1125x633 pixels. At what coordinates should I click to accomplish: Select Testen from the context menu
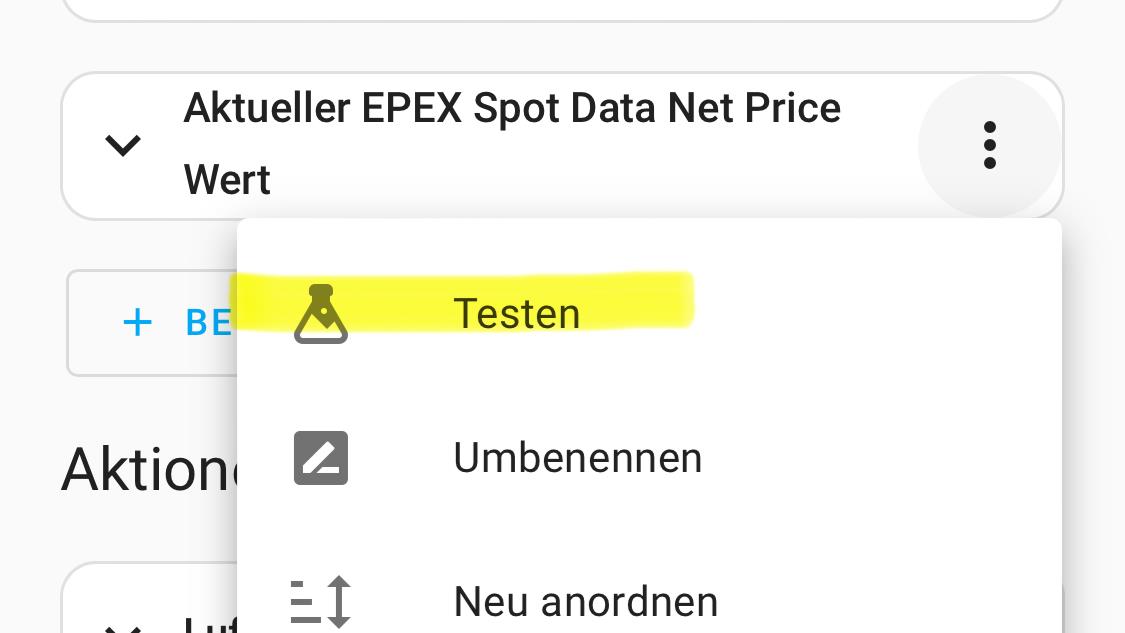pyautogui.click(x=517, y=314)
